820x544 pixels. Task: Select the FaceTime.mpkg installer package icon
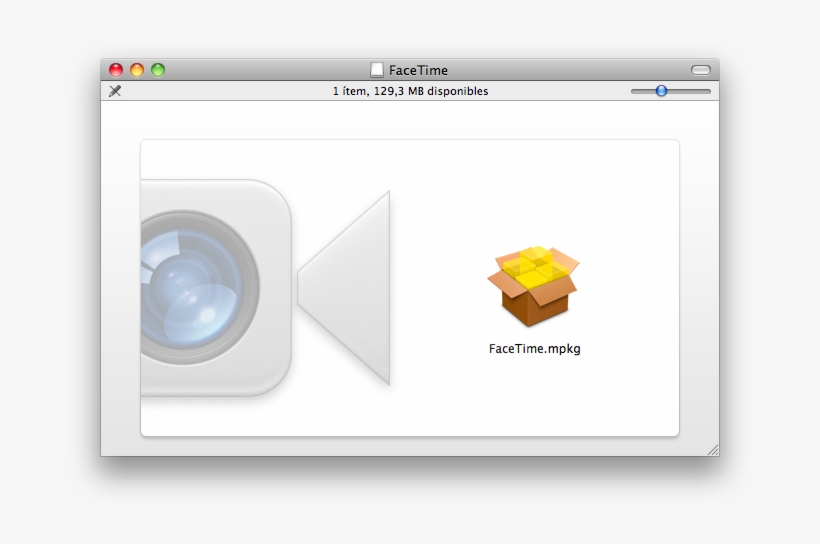coord(533,286)
